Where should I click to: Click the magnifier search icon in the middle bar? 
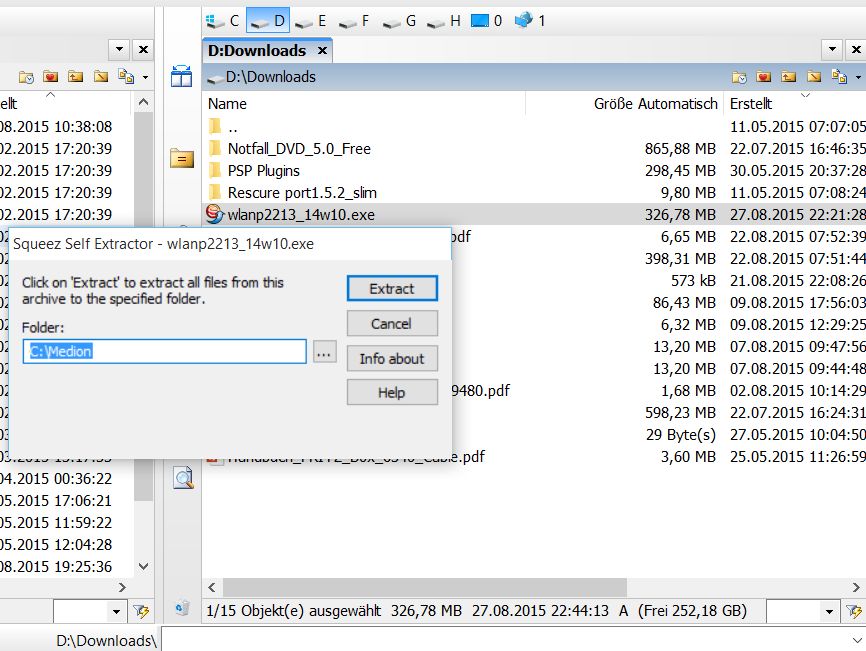click(183, 478)
